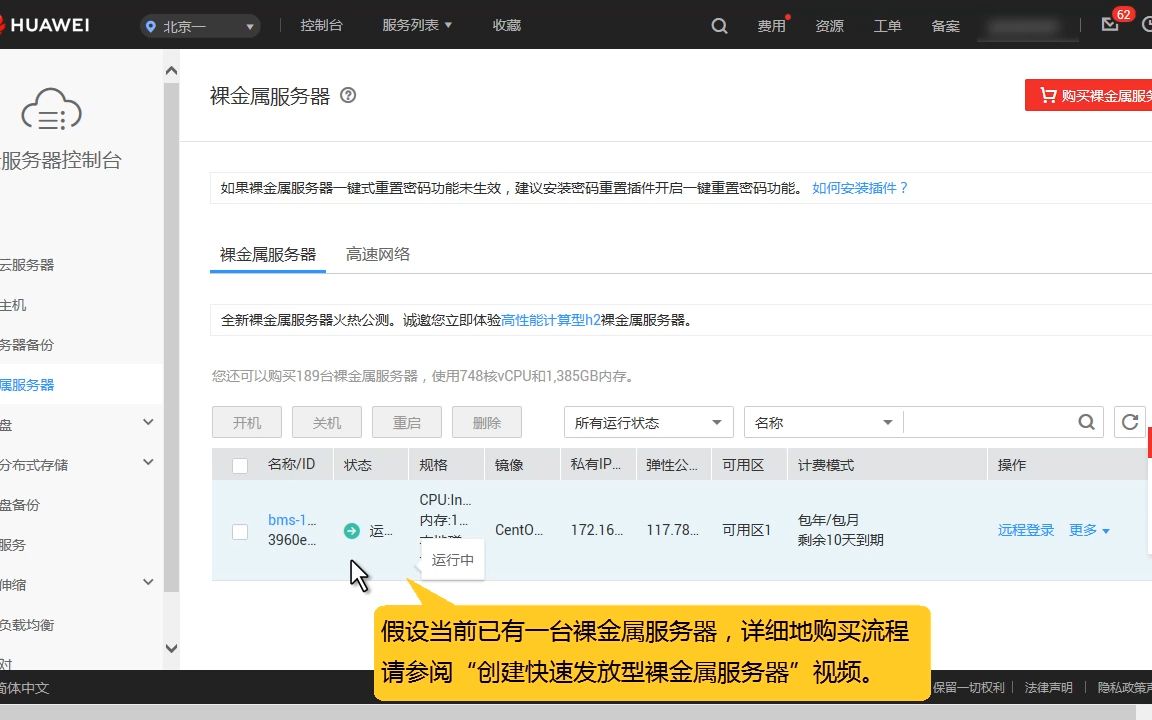
Task: Open the mail notifications icon with 62 badge
Action: [1110, 24]
